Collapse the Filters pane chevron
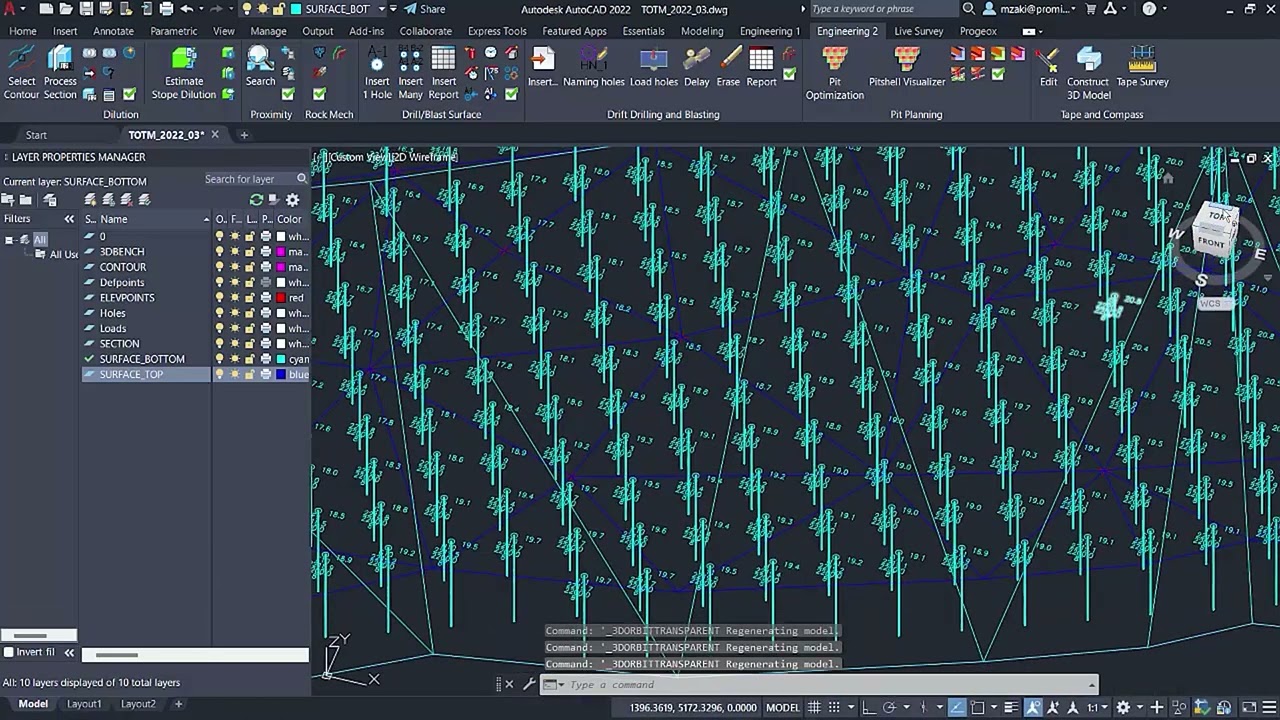 69,219
